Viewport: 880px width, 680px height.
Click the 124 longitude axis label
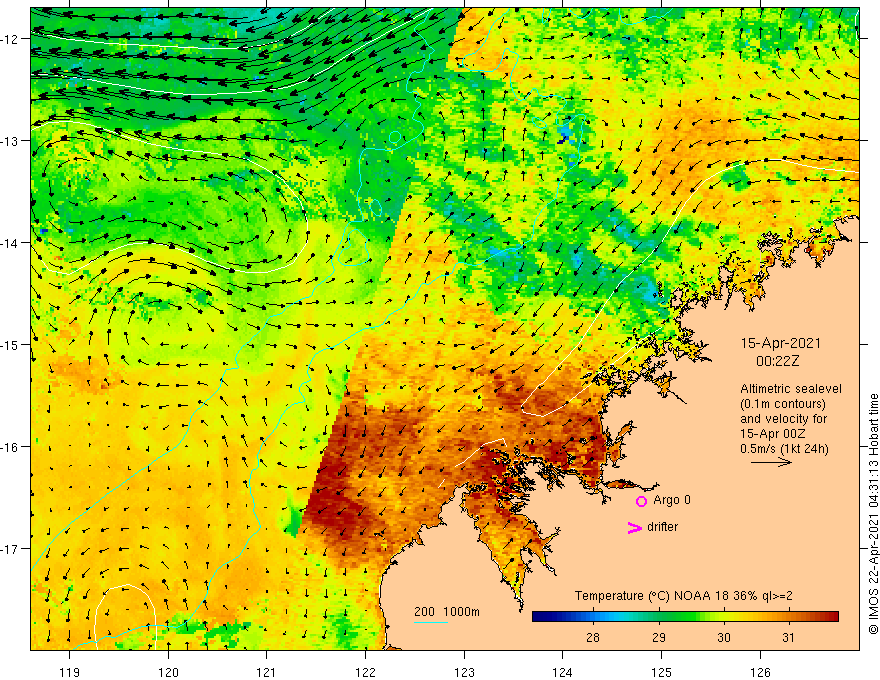(x=563, y=672)
